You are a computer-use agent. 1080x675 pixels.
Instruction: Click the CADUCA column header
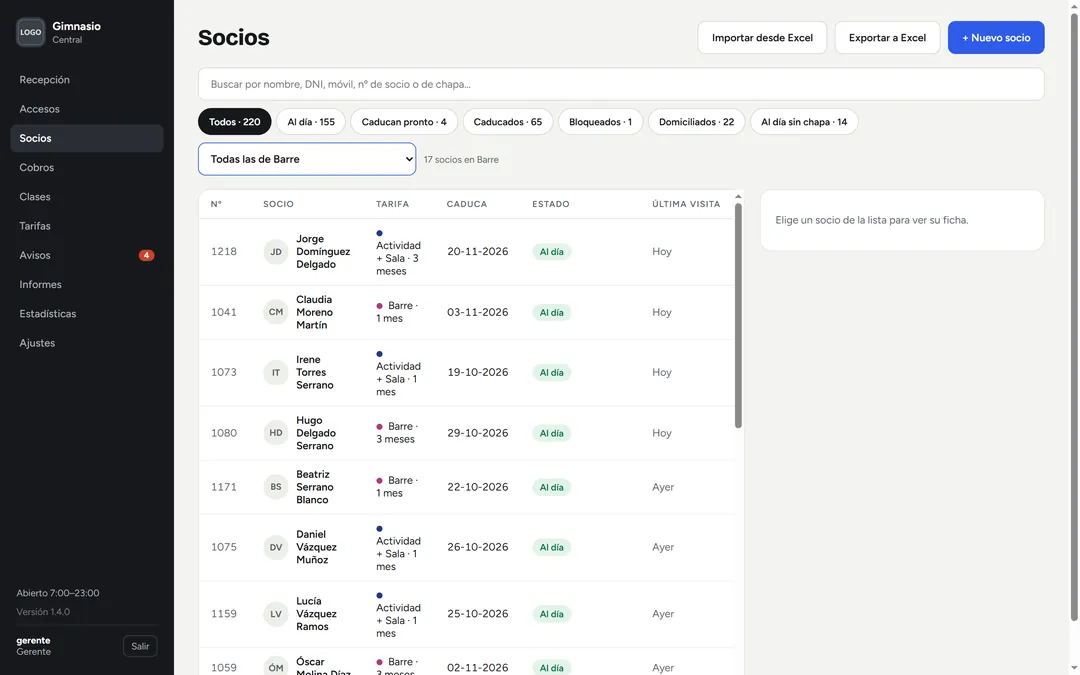(x=467, y=204)
